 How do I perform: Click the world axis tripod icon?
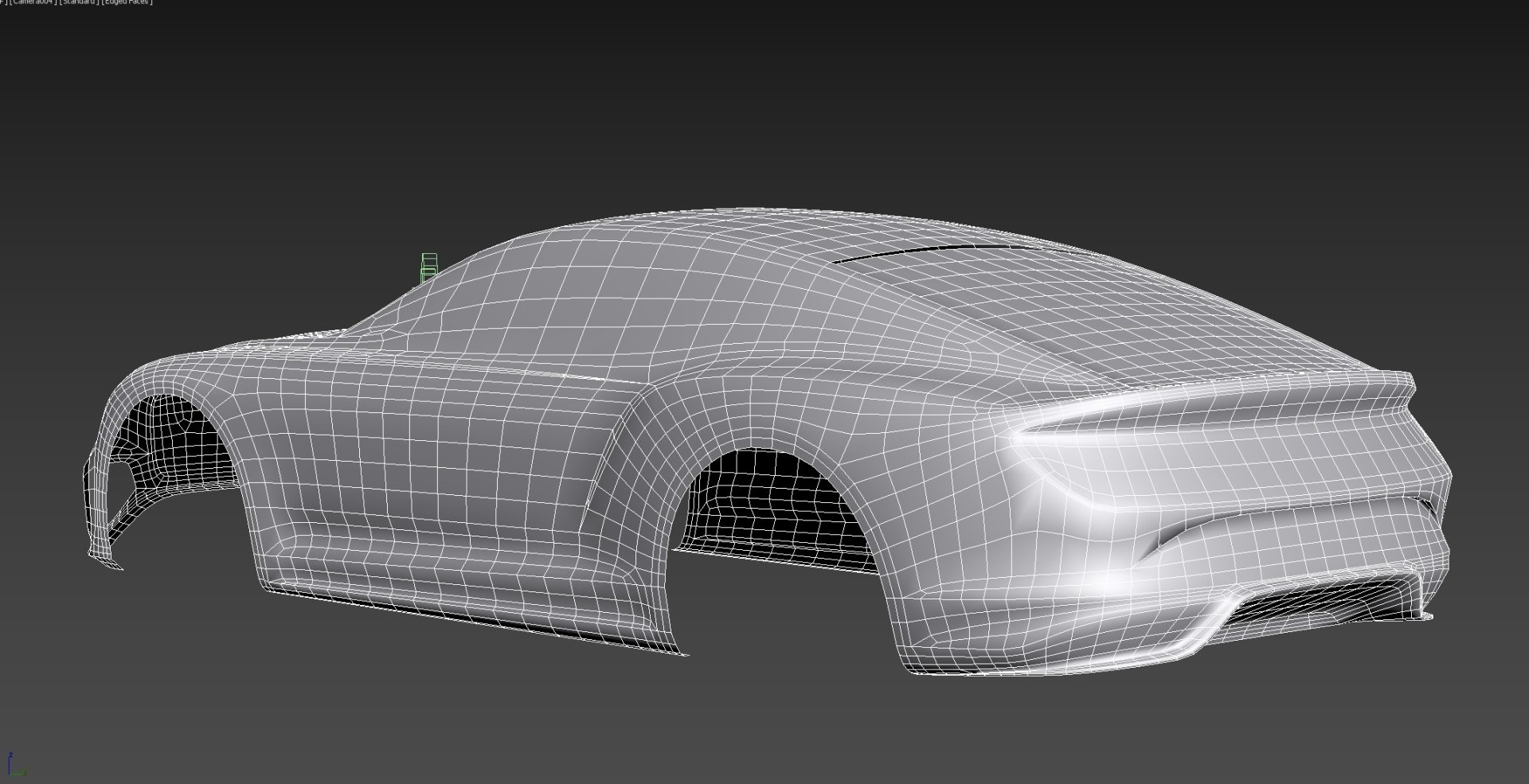click(15, 765)
